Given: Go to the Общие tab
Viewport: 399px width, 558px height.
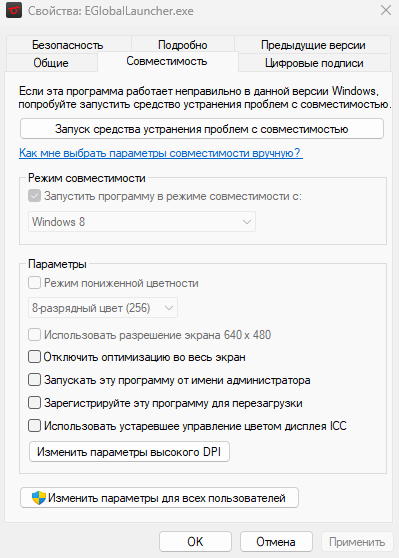Looking at the screenshot, I should [51, 63].
